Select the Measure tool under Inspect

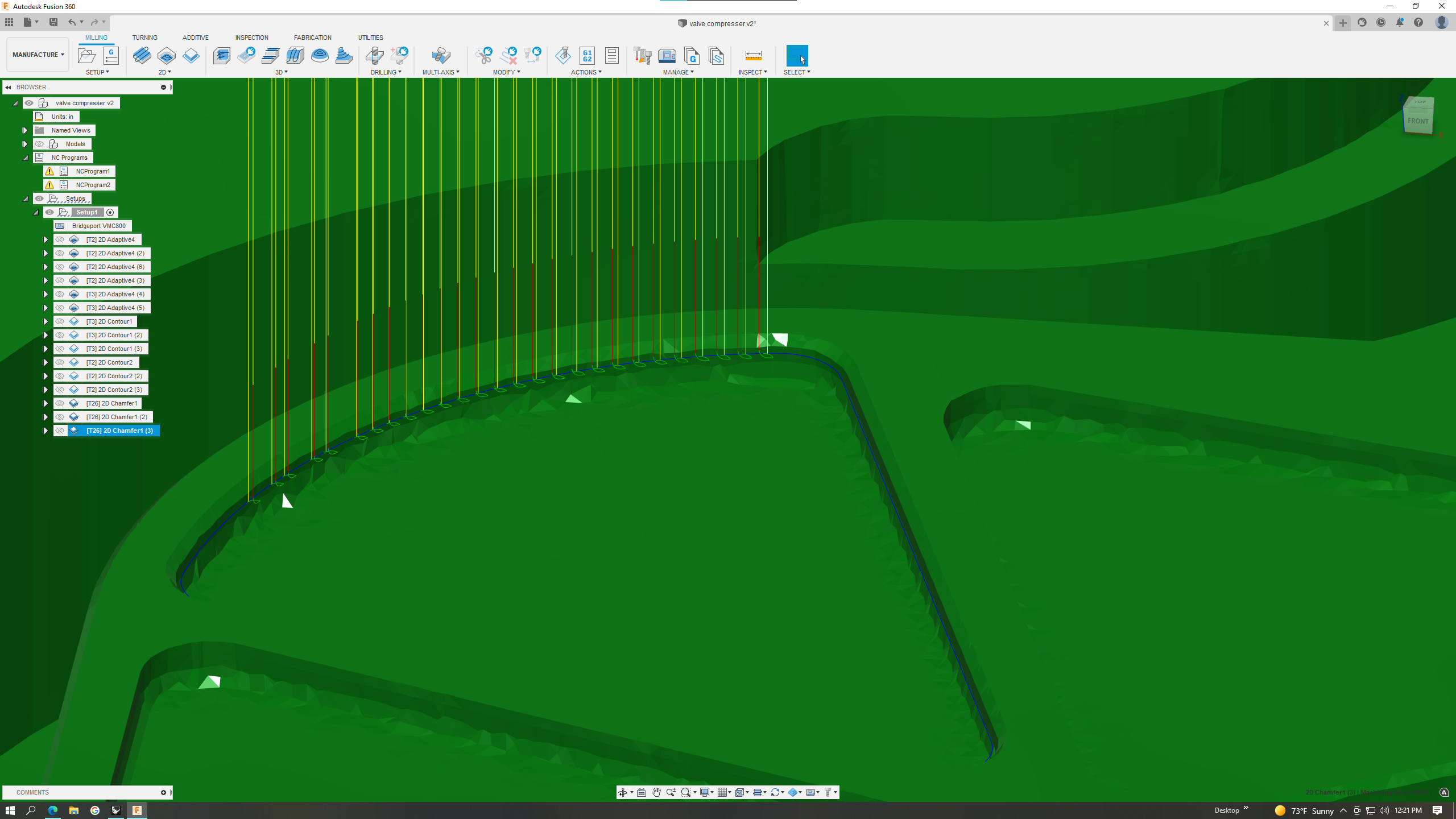[x=752, y=55]
